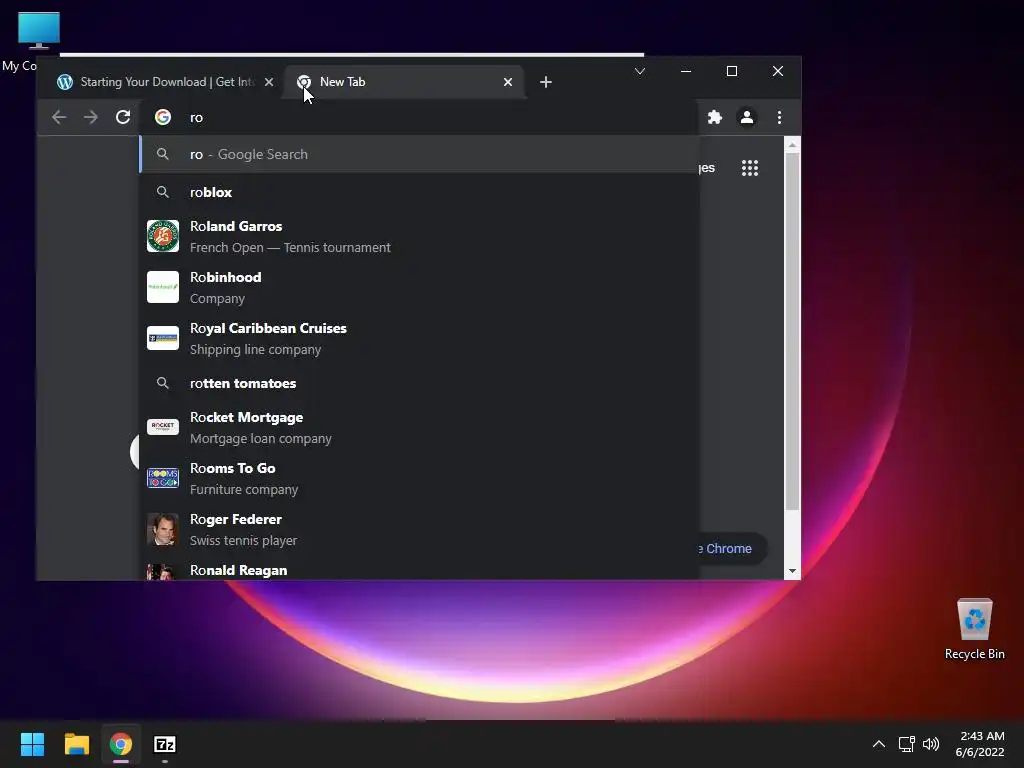Click the Roland Garros logo thumbnail

coord(163,236)
